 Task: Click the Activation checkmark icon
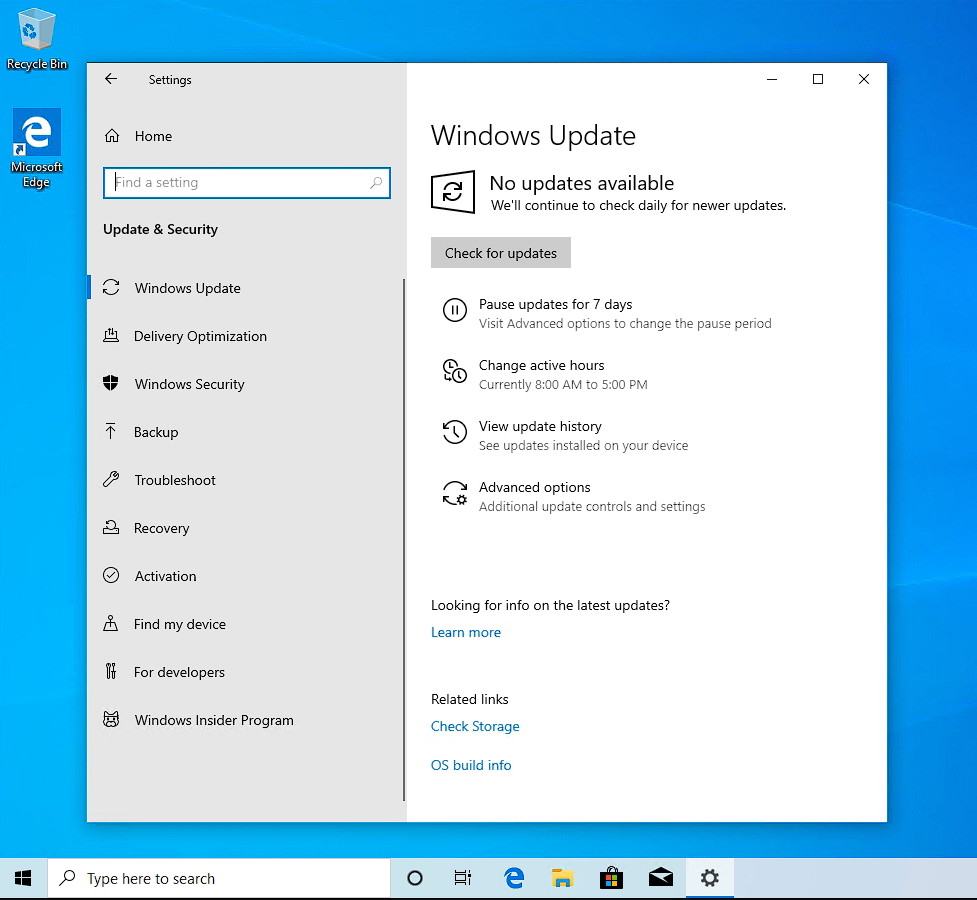(111, 576)
